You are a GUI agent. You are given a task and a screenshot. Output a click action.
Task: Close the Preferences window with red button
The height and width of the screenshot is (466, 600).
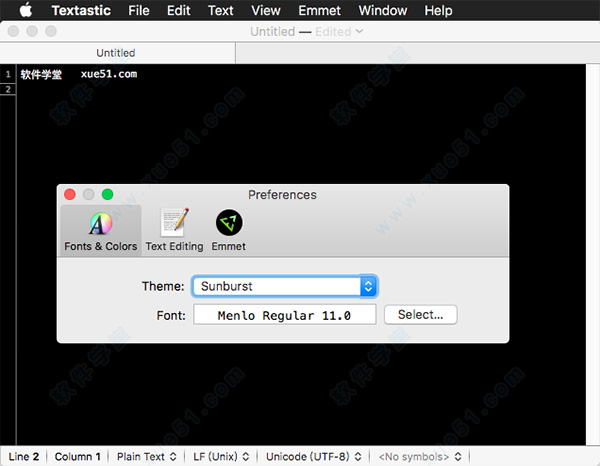pos(70,195)
